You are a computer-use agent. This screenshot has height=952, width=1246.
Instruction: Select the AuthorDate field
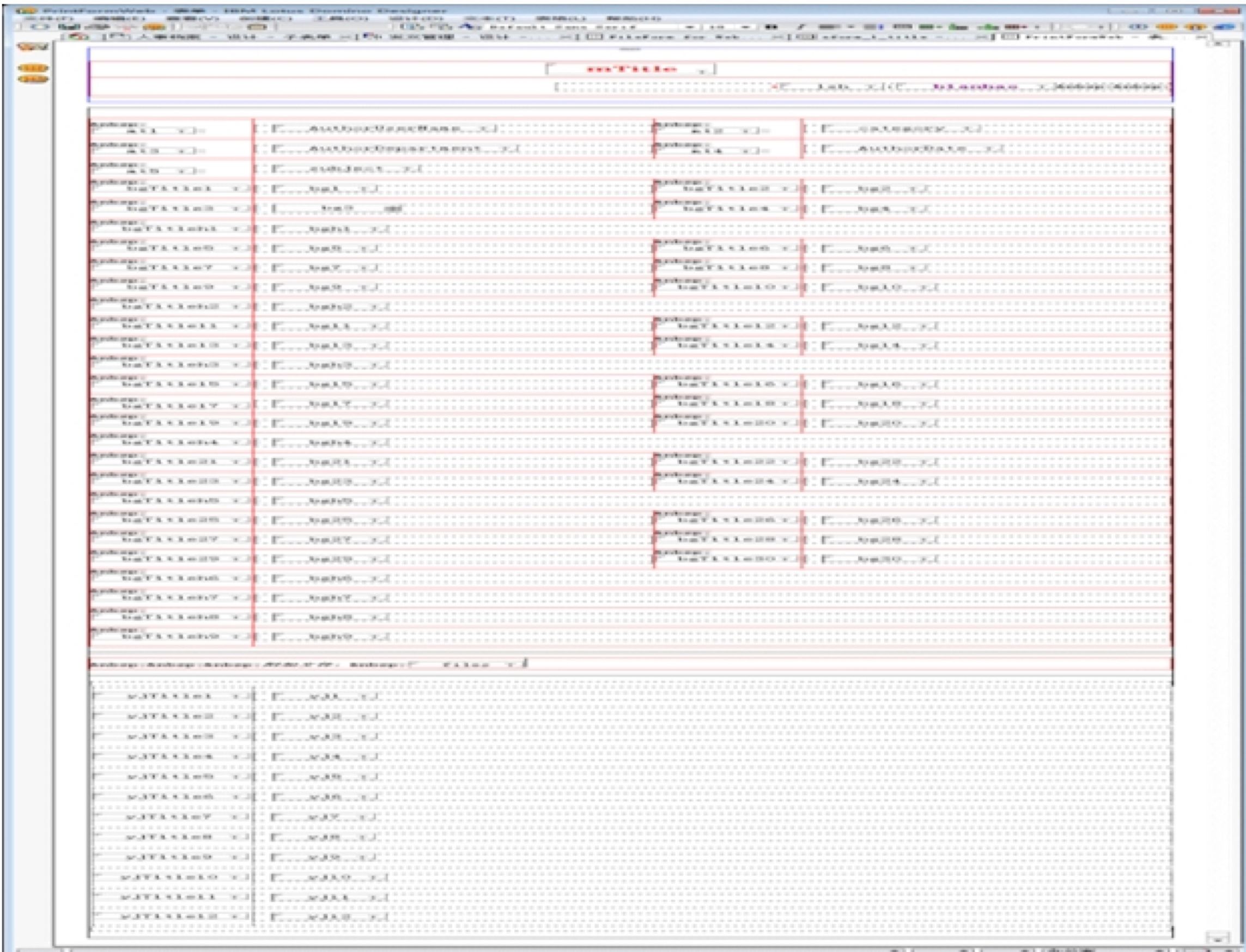coord(913,149)
